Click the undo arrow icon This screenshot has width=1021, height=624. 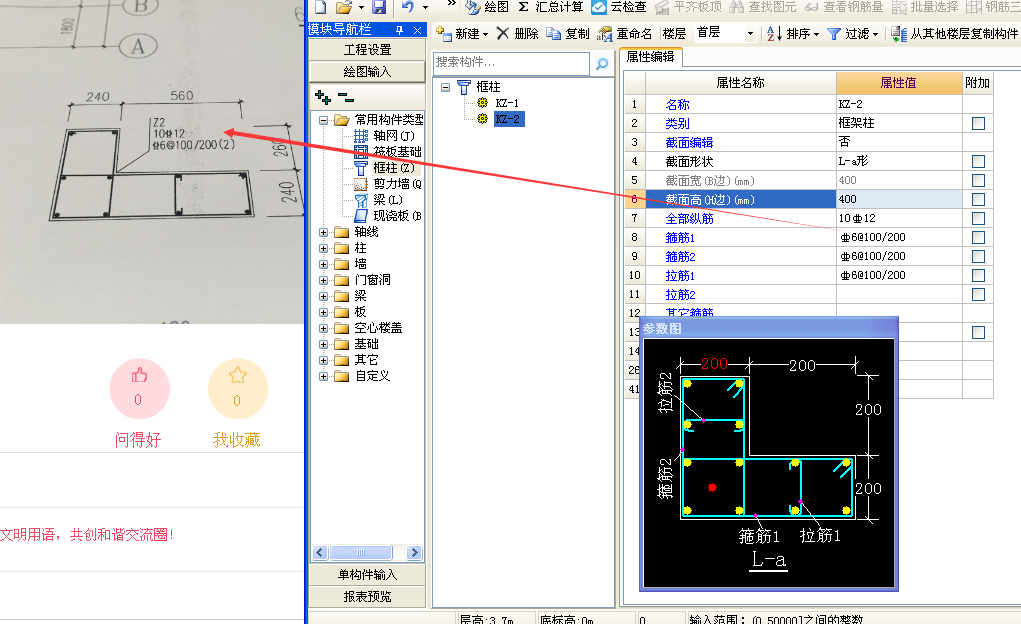[x=408, y=7]
